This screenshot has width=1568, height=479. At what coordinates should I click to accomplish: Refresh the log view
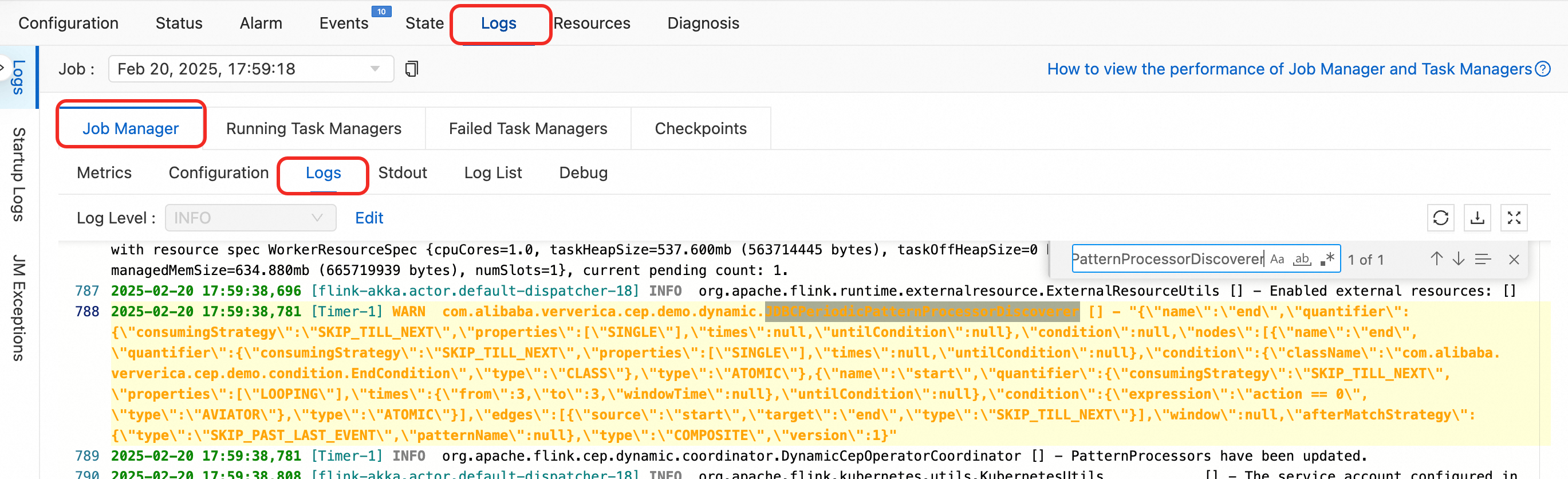click(1440, 218)
